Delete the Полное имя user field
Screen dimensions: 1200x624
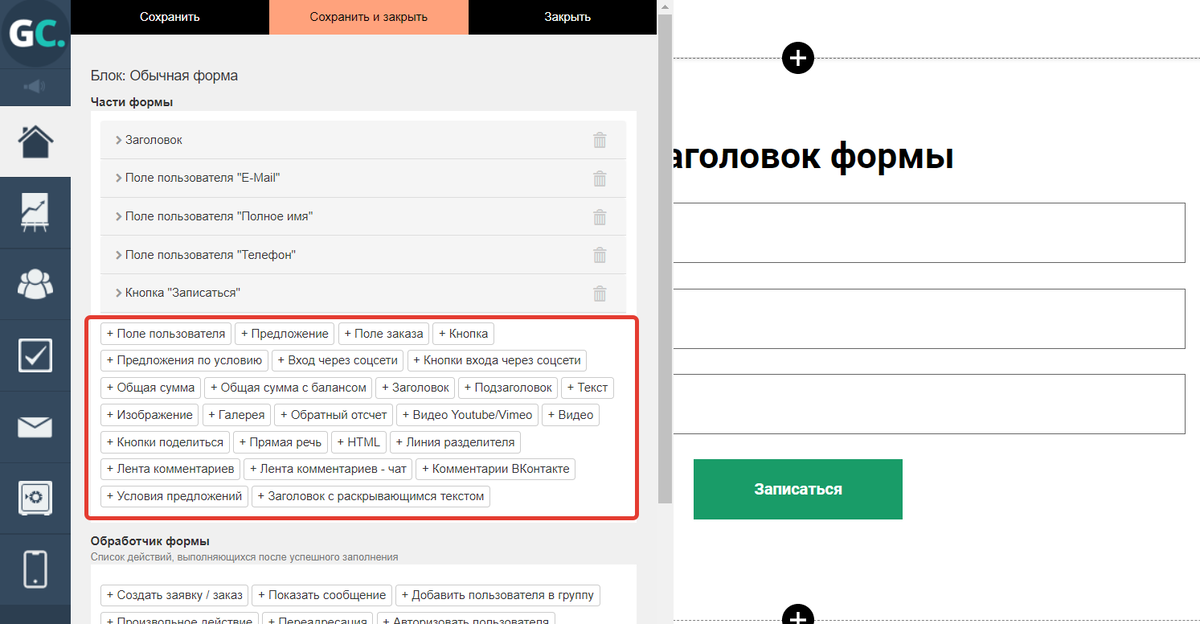coord(600,216)
